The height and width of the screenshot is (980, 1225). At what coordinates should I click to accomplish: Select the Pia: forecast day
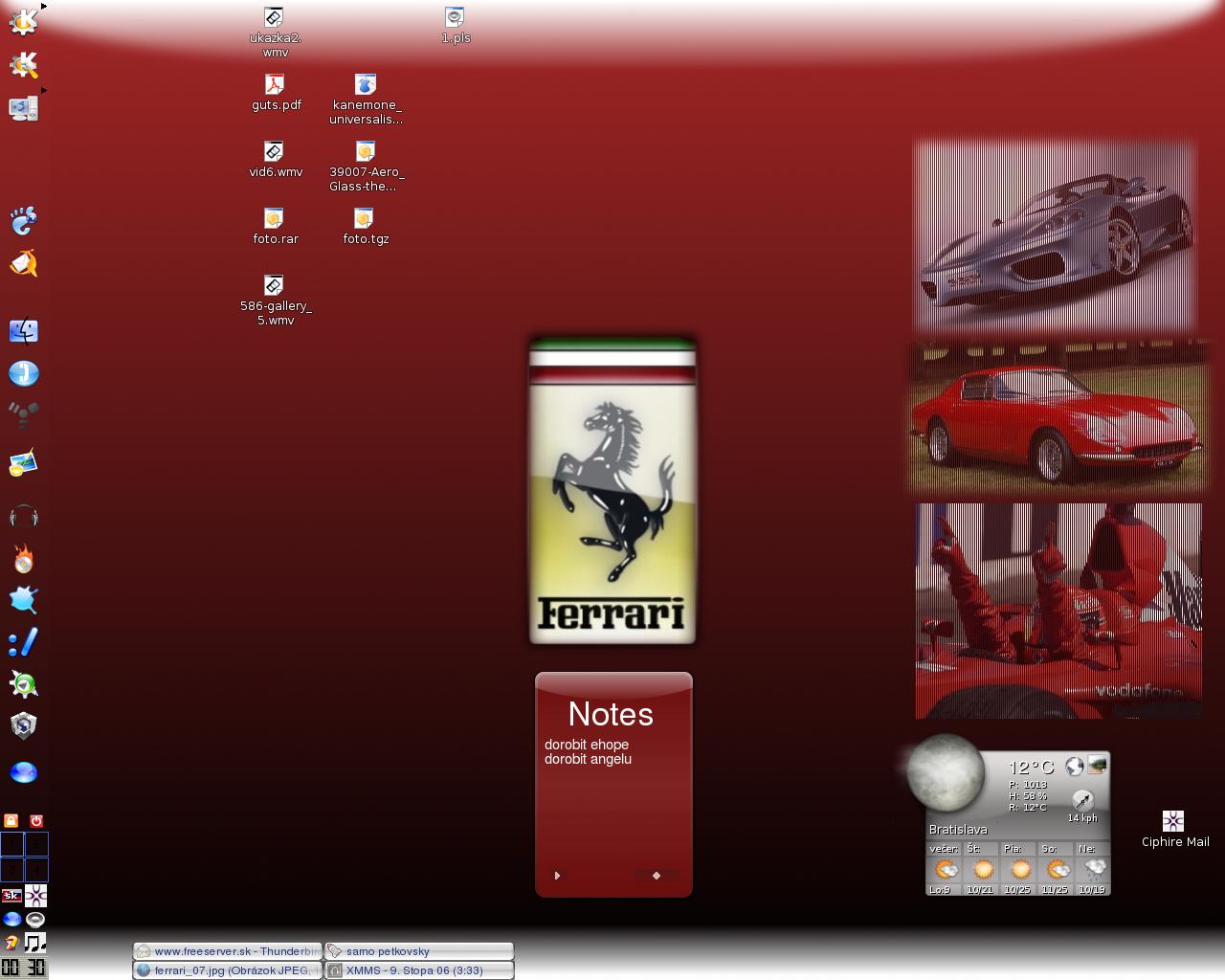(1020, 869)
